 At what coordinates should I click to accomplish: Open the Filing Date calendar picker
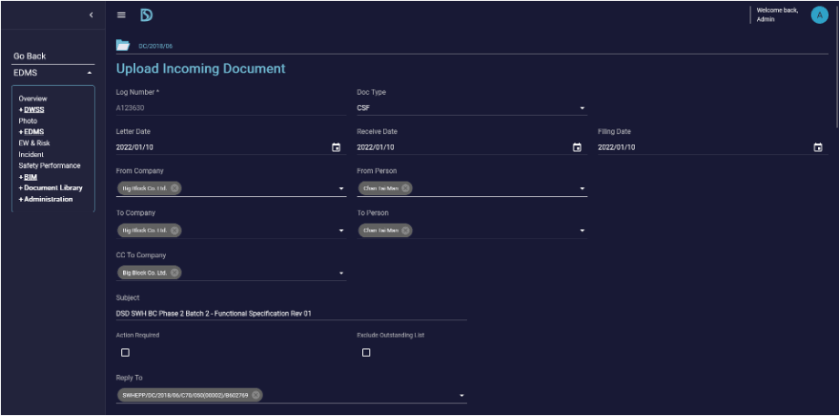(818, 148)
